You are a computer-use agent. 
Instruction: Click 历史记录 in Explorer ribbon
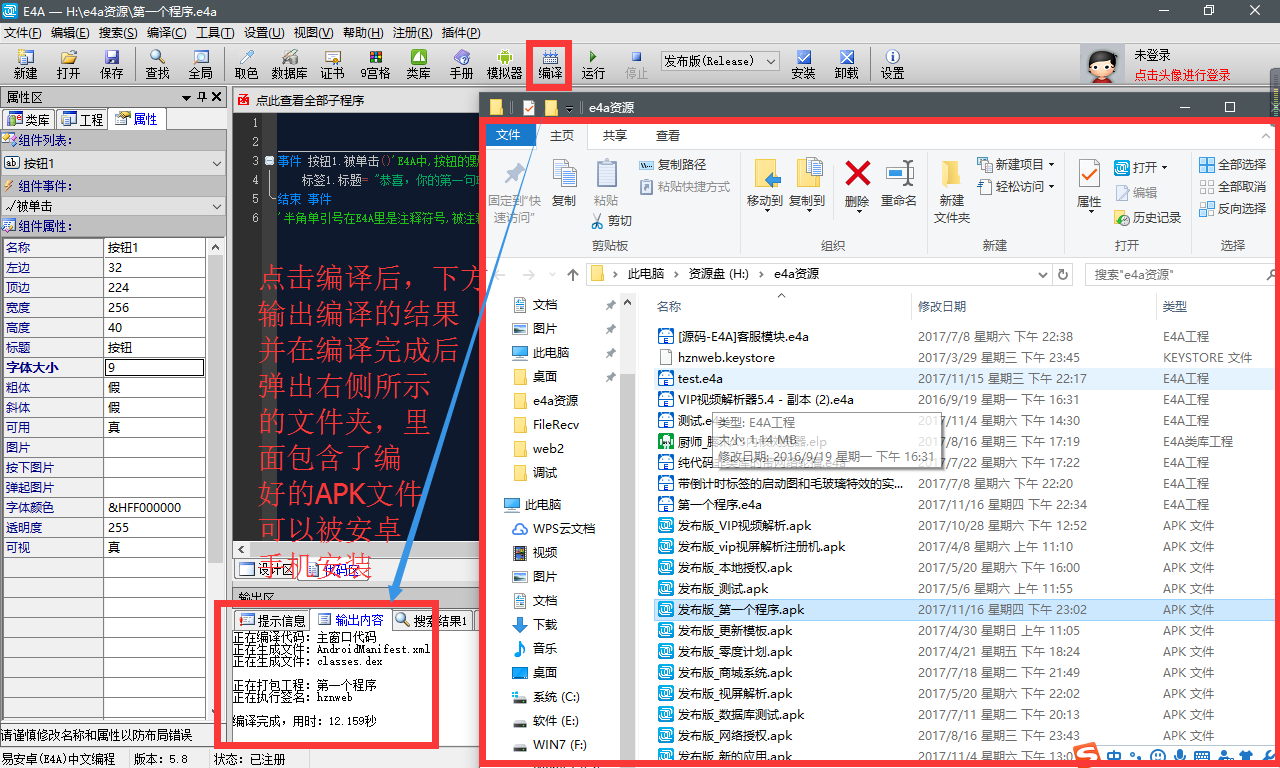[1148, 217]
